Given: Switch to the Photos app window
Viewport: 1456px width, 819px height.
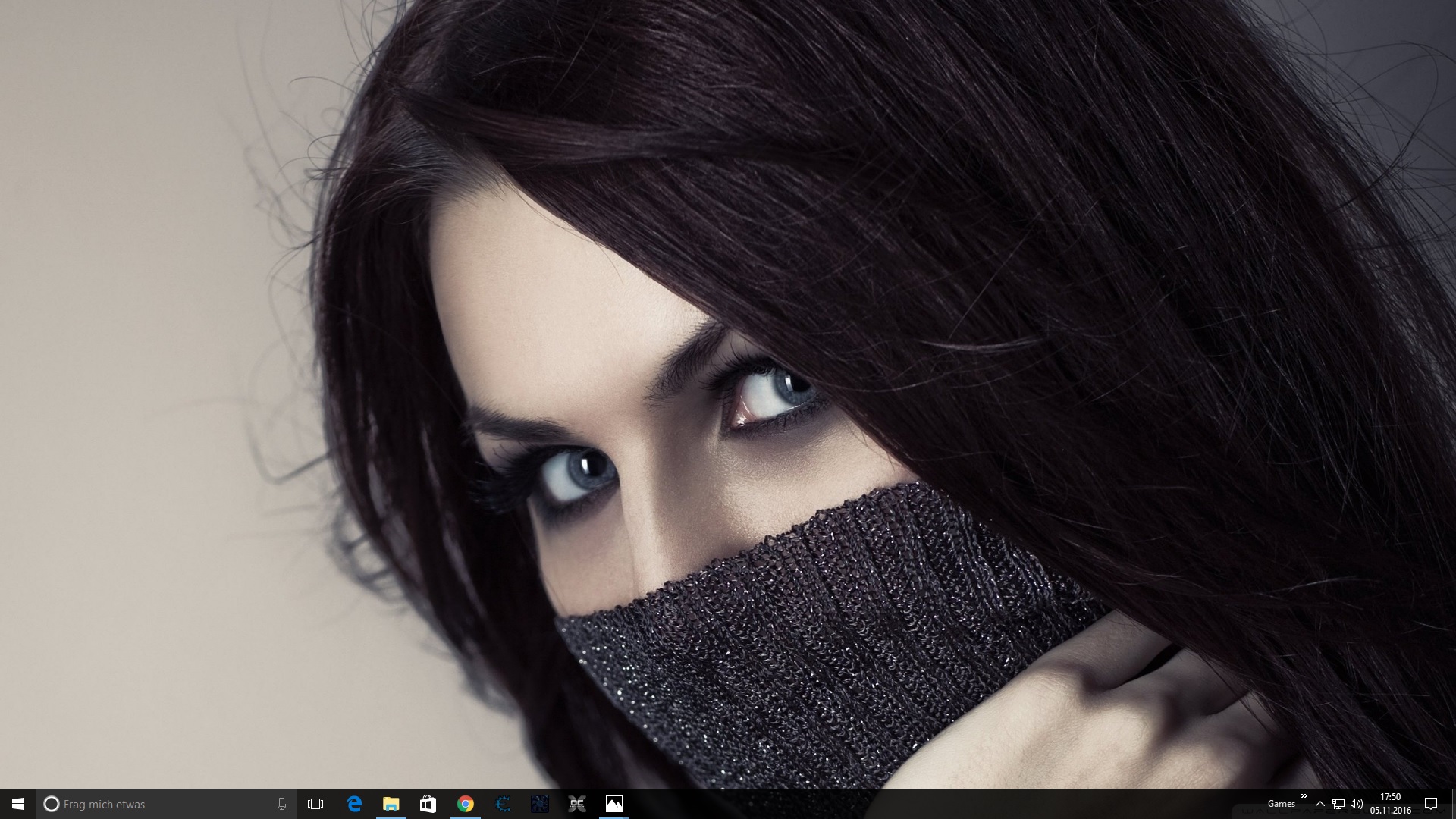Looking at the screenshot, I should point(614,804).
